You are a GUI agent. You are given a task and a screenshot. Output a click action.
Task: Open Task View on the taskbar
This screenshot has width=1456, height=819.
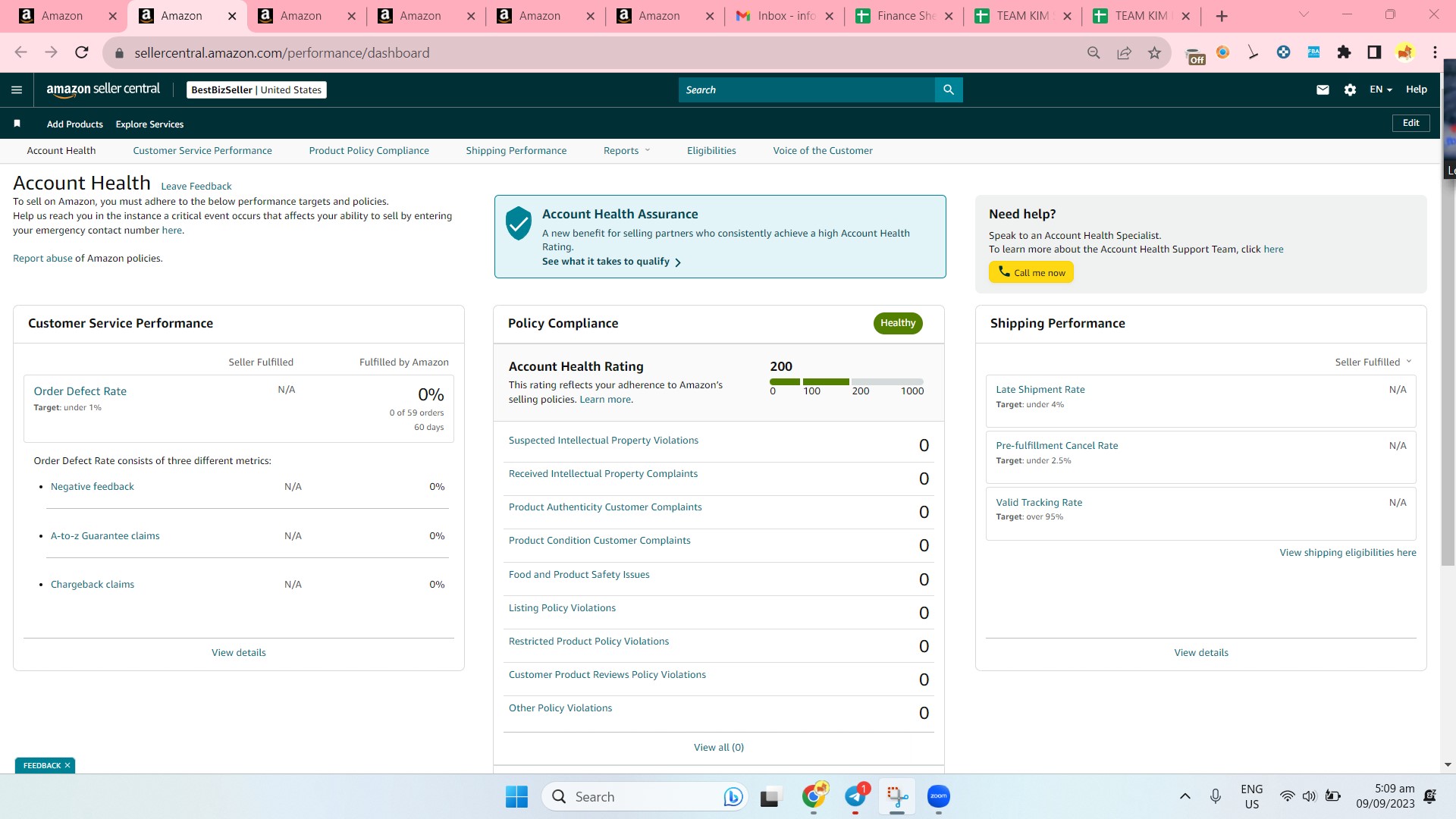pos(770,797)
